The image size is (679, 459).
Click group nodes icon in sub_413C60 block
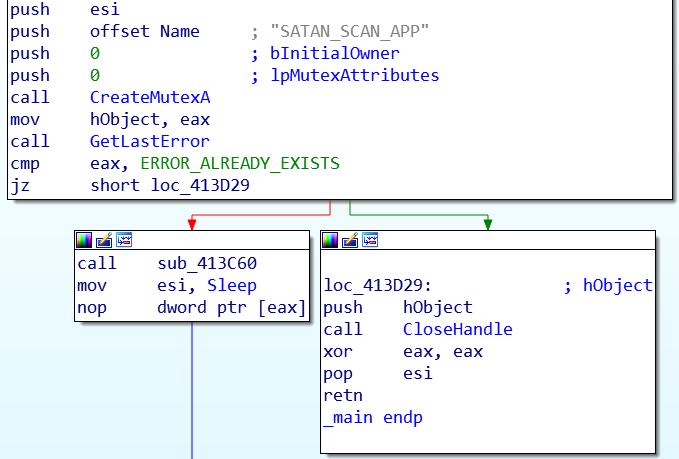click(x=124, y=240)
